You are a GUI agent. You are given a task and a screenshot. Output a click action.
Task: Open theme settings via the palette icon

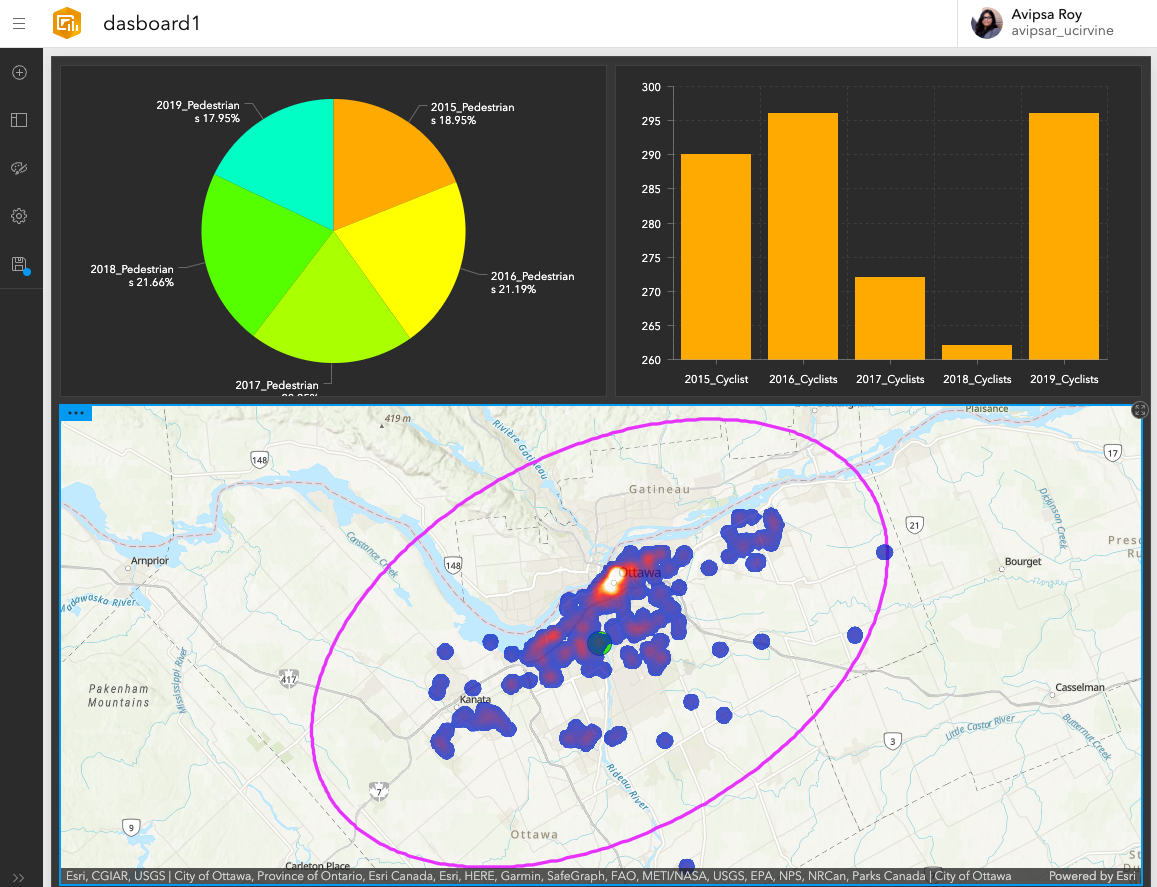[x=19, y=168]
